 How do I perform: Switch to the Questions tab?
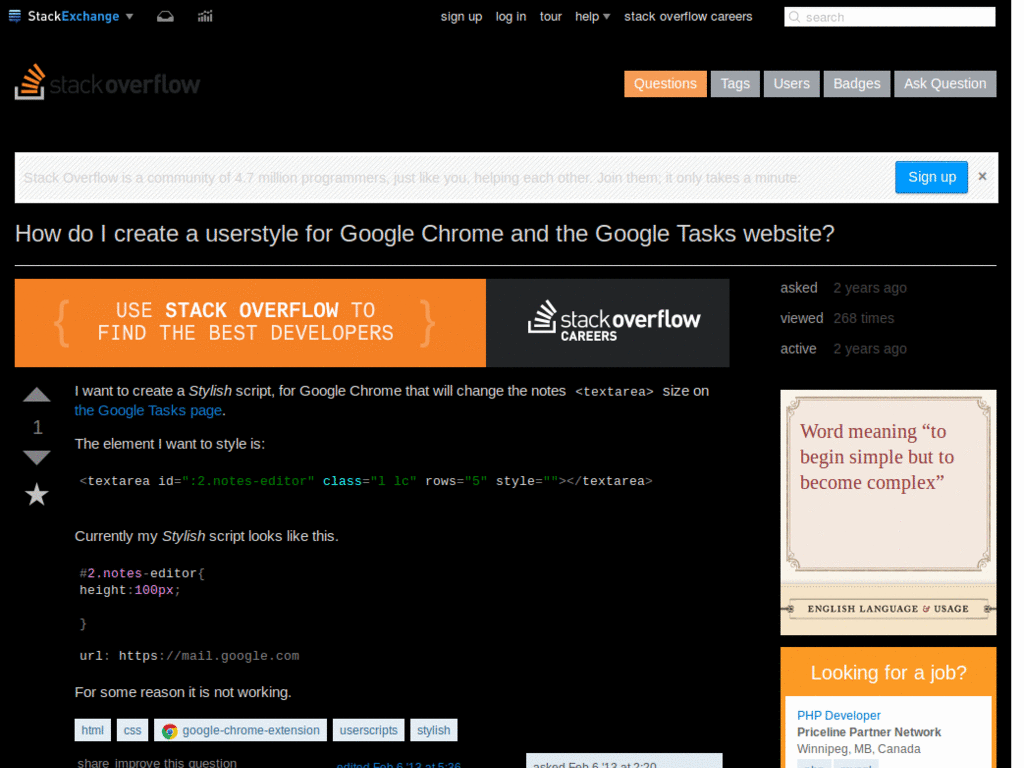664,83
